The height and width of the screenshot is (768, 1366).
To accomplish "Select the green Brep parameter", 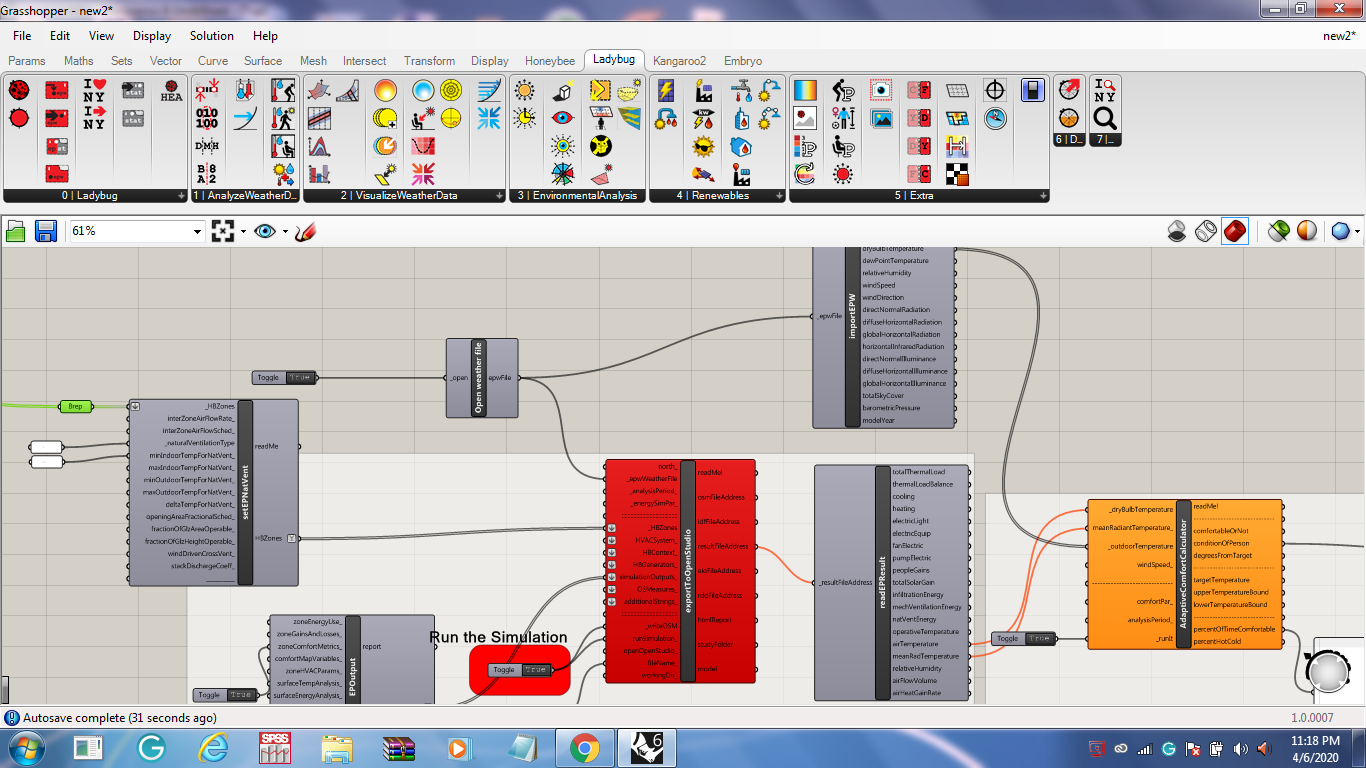I will pos(74,406).
